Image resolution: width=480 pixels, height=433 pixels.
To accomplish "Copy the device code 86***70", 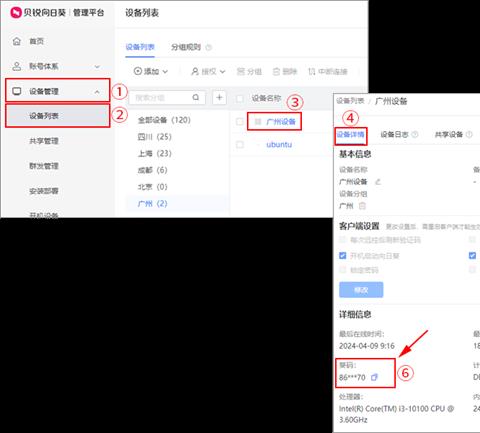I will 374,377.
